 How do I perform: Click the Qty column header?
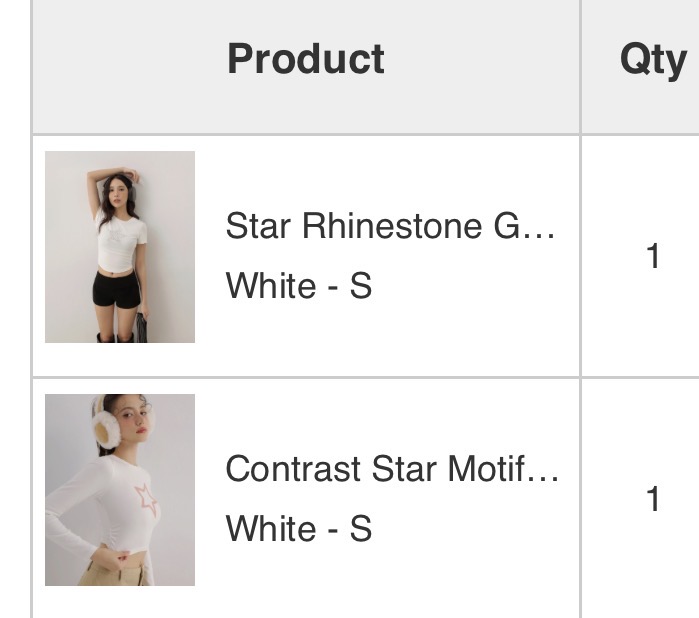pos(652,60)
